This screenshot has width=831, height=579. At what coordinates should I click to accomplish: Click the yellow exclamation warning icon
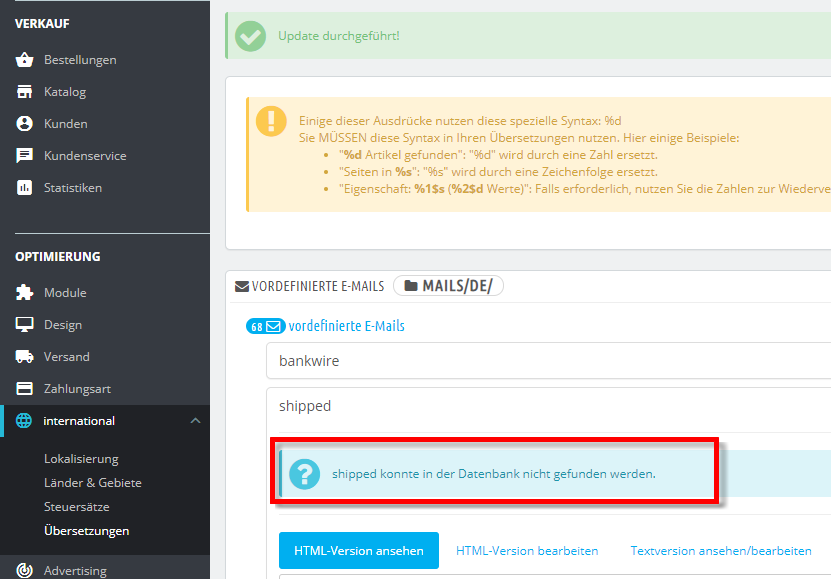271,121
